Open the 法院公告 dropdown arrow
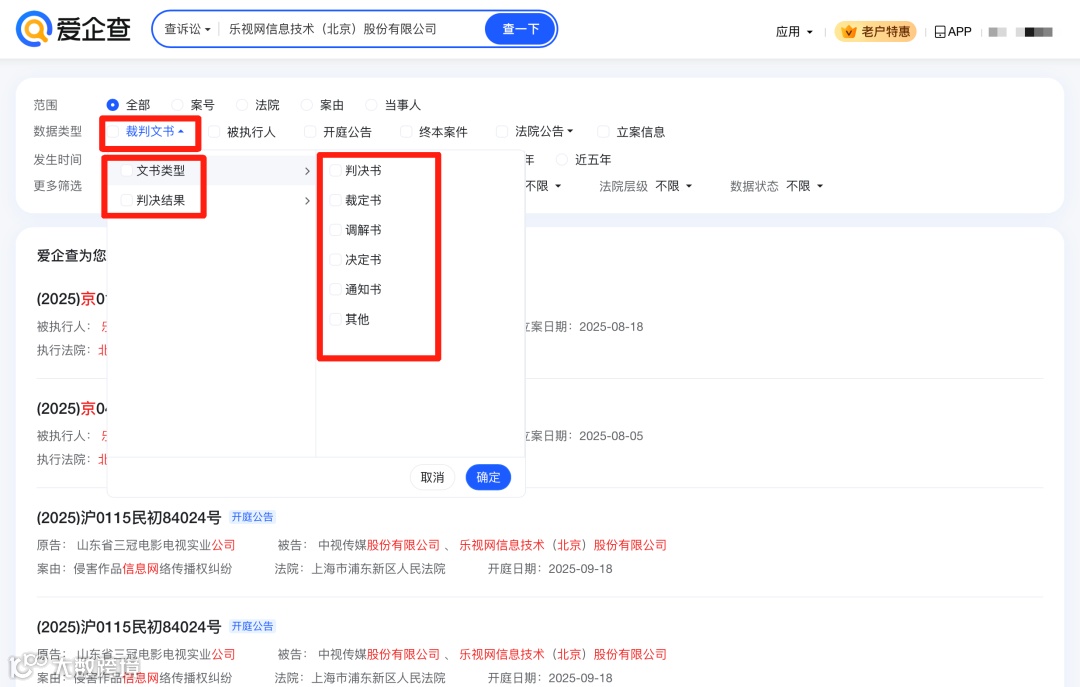Screen dimensions: 1080x687 (570, 132)
